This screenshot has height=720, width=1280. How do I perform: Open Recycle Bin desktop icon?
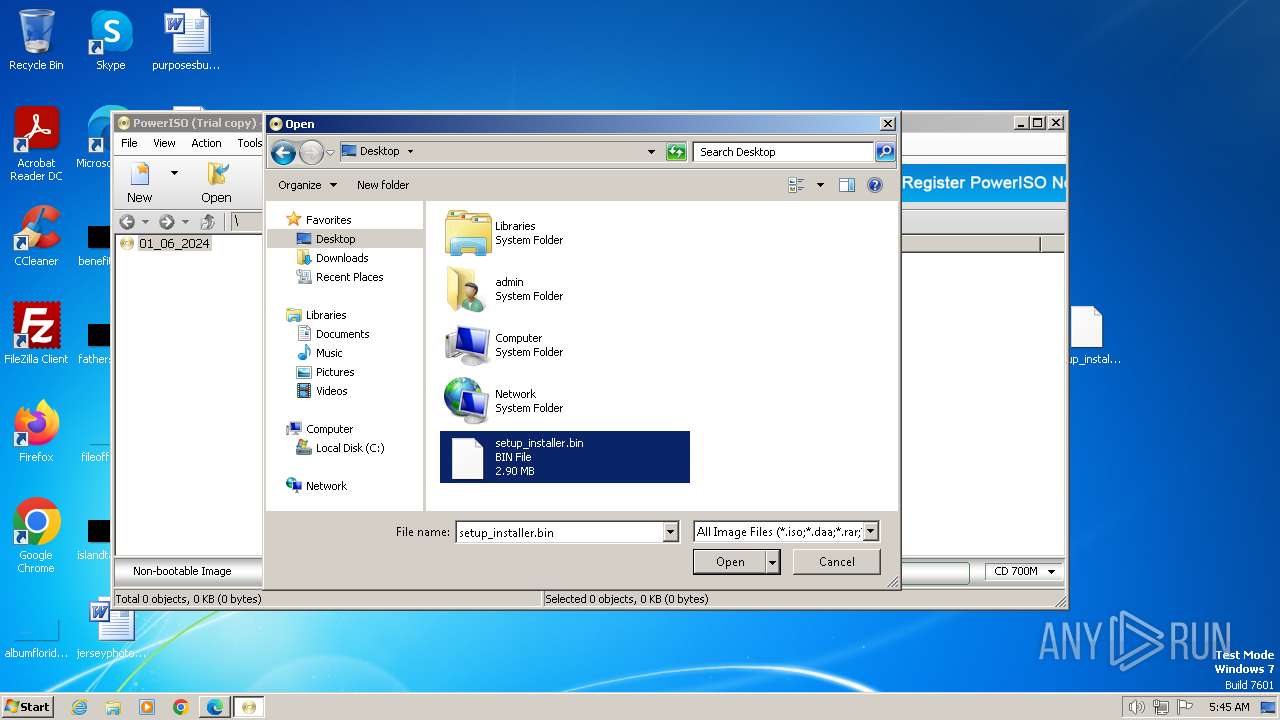tap(36, 40)
